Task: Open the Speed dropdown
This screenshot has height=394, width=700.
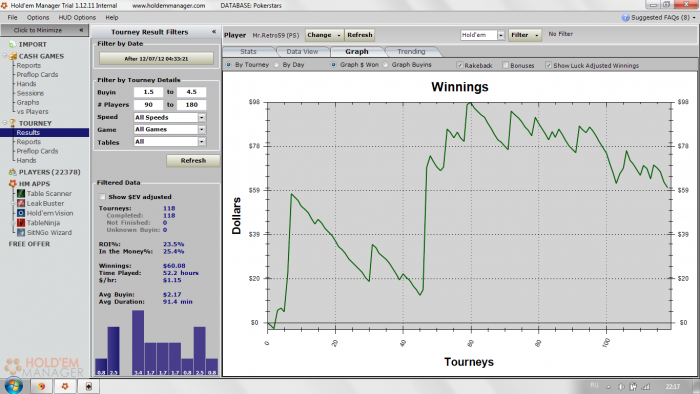Action: click(x=202, y=117)
